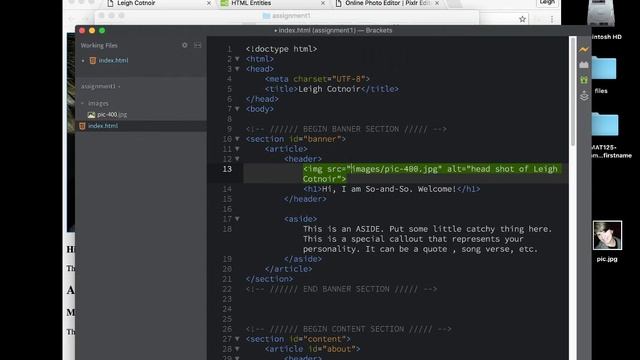Click the BEGIN BANNER SECTION comment
Viewport: 640px width, 360px height.
coord(346,129)
